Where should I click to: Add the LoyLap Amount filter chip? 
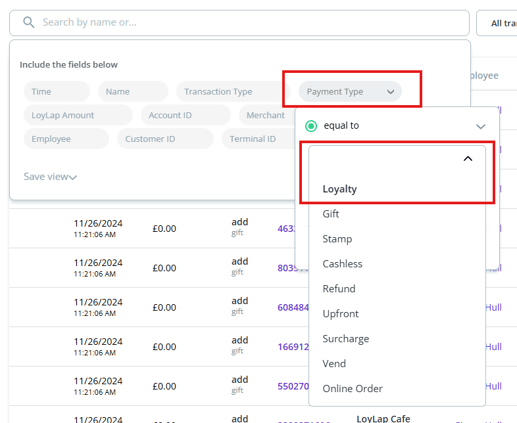78,115
